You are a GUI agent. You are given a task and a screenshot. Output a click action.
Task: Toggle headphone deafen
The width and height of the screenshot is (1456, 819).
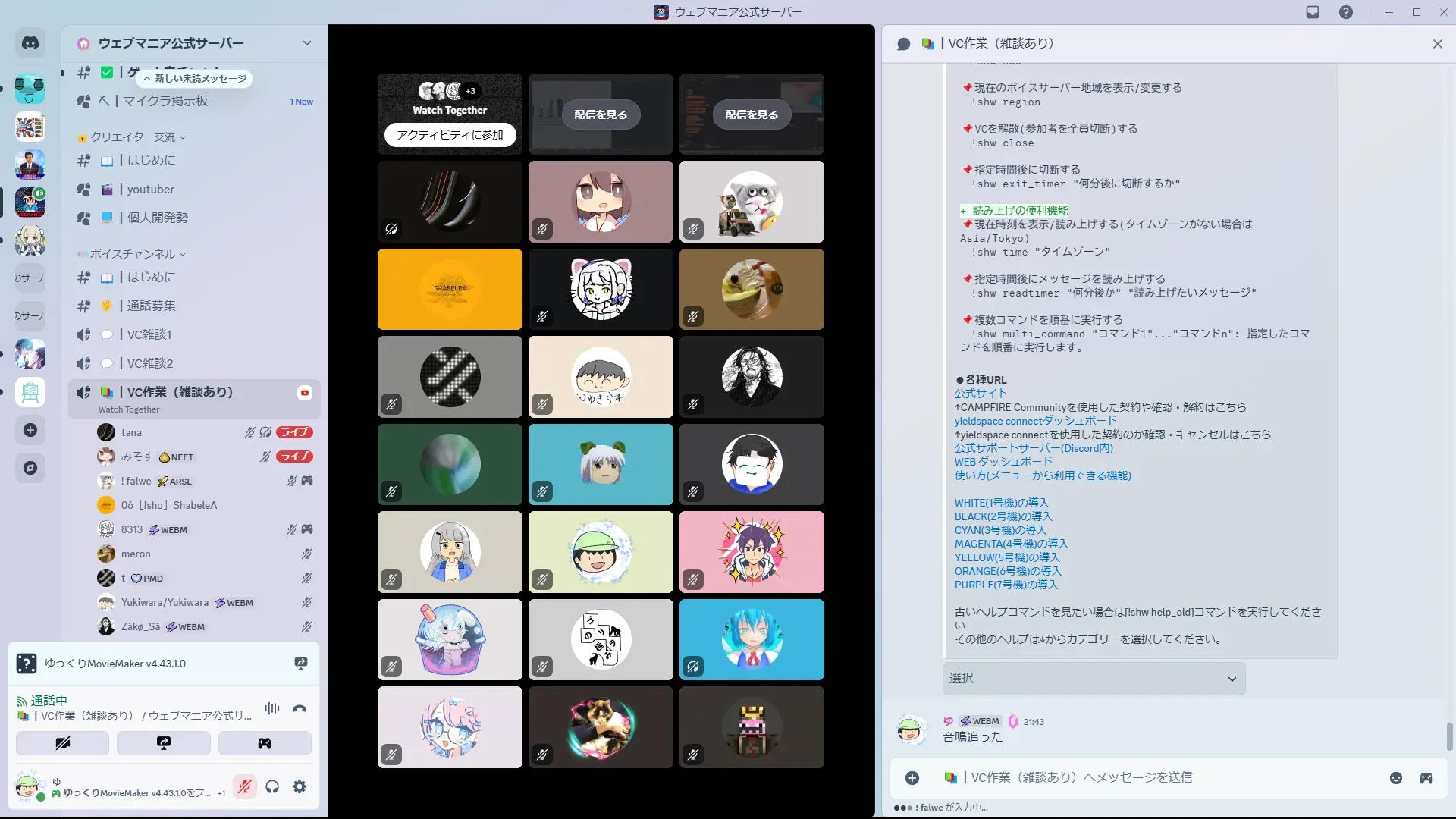pyautogui.click(x=272, y=787)
